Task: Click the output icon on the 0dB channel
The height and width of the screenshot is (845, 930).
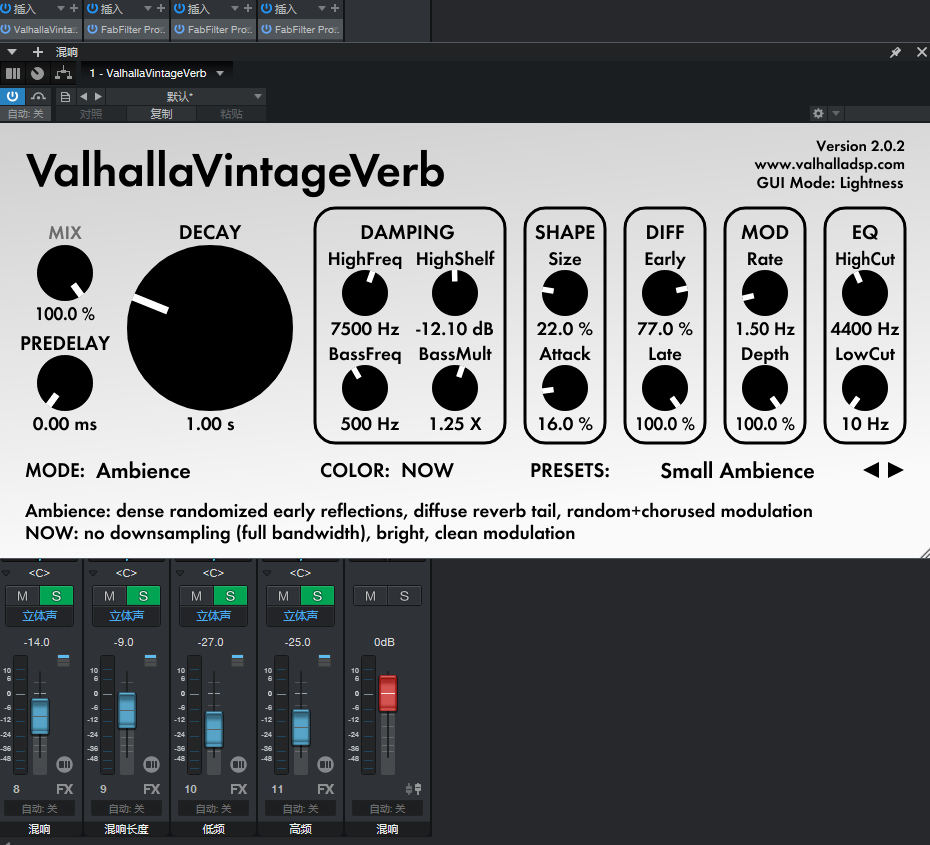Action: click(413, 789)
